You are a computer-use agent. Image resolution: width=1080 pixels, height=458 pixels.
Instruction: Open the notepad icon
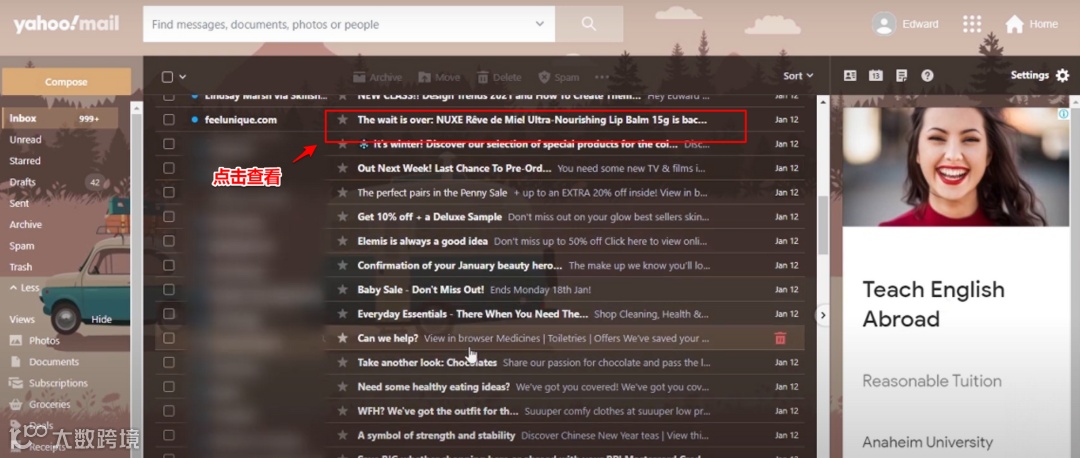pos(902,76)
